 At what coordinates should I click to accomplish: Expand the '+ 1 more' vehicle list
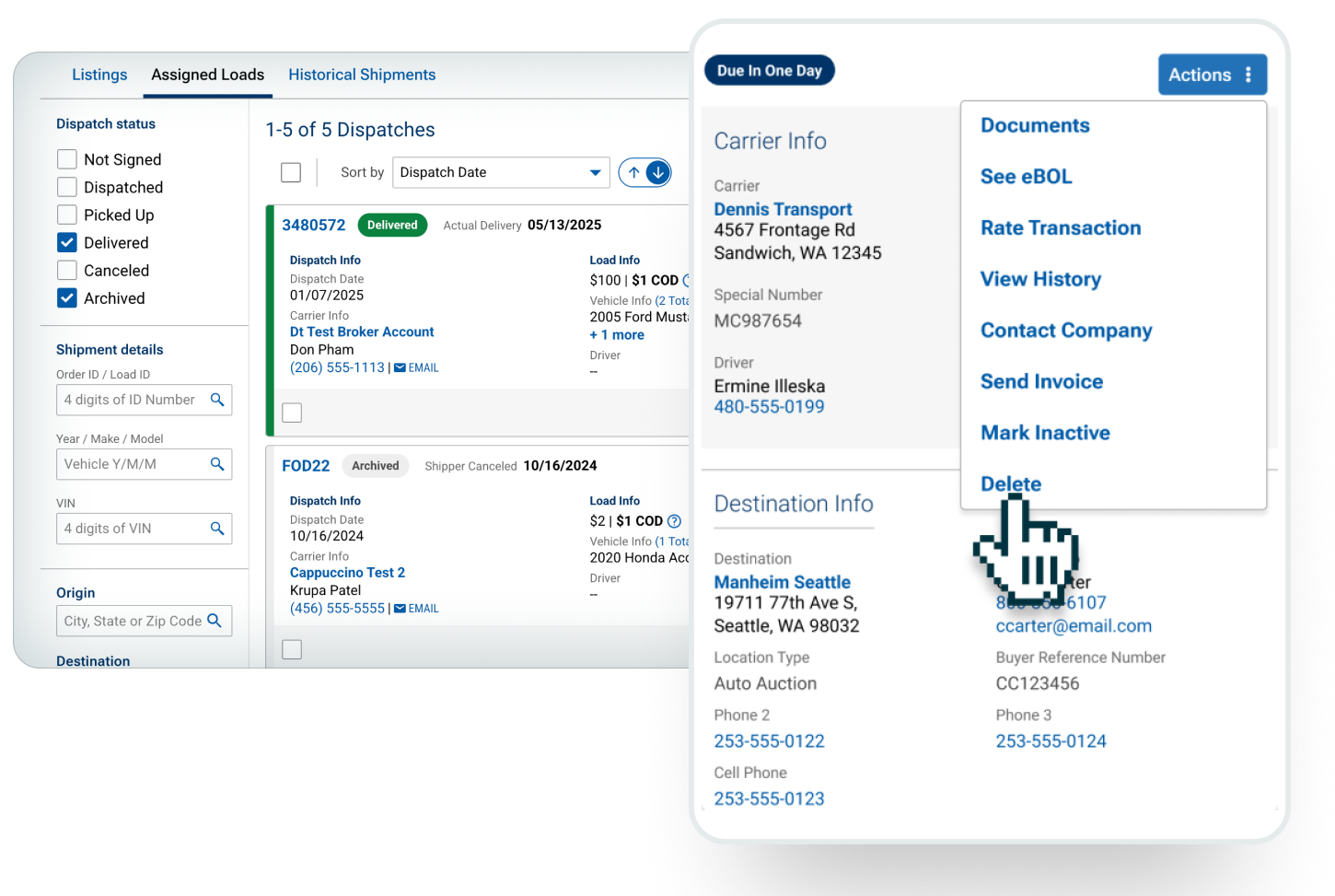(x=617, y=335)
